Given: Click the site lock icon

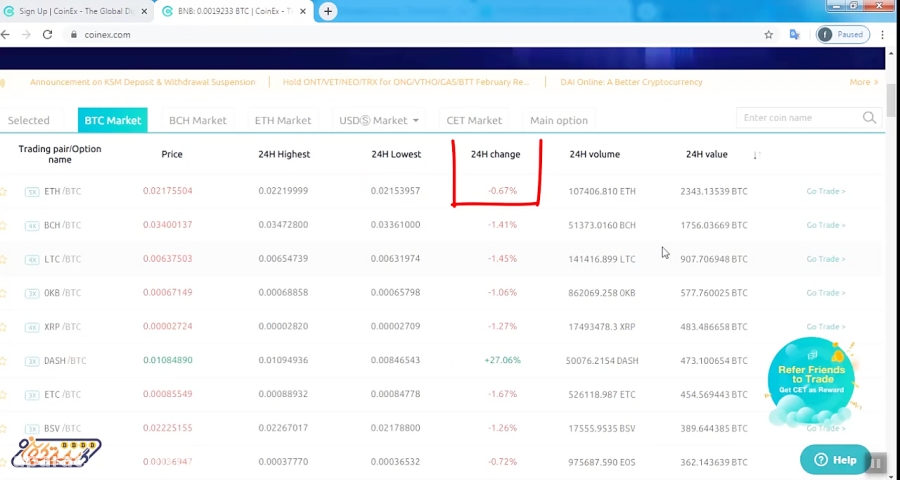Looking at the screenshot, I should 73,34.
